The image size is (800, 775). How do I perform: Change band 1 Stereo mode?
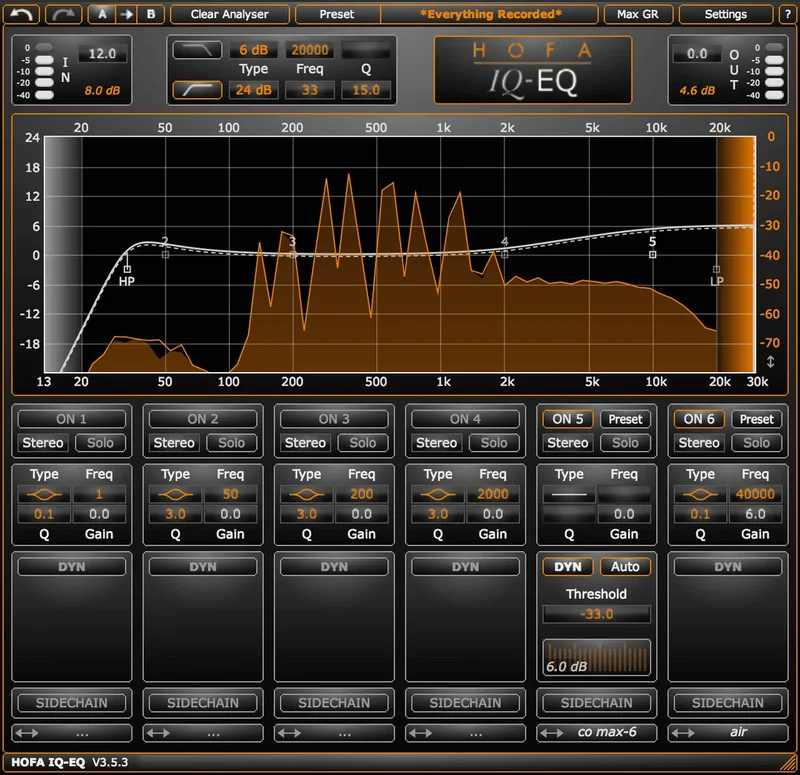click(43, 442)
